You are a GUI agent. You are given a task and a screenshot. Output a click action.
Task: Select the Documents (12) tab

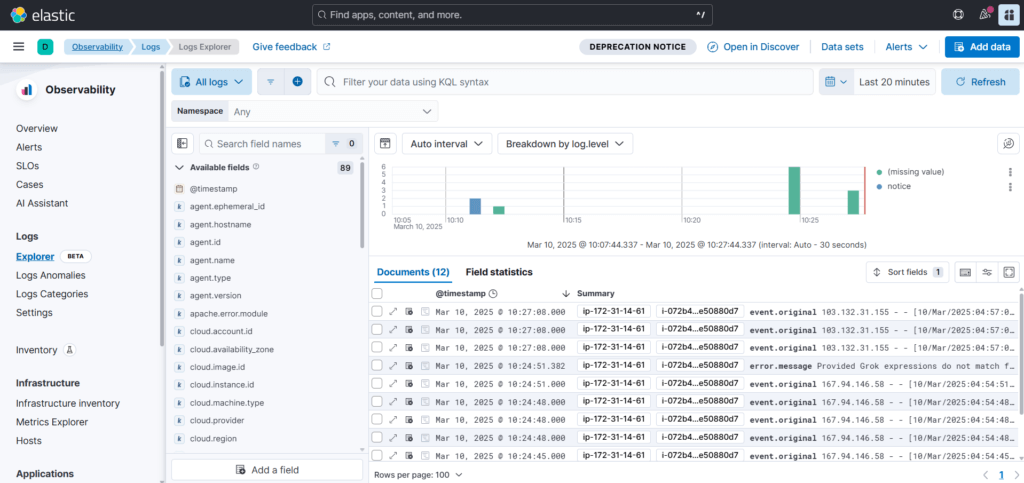click(413, 272)
